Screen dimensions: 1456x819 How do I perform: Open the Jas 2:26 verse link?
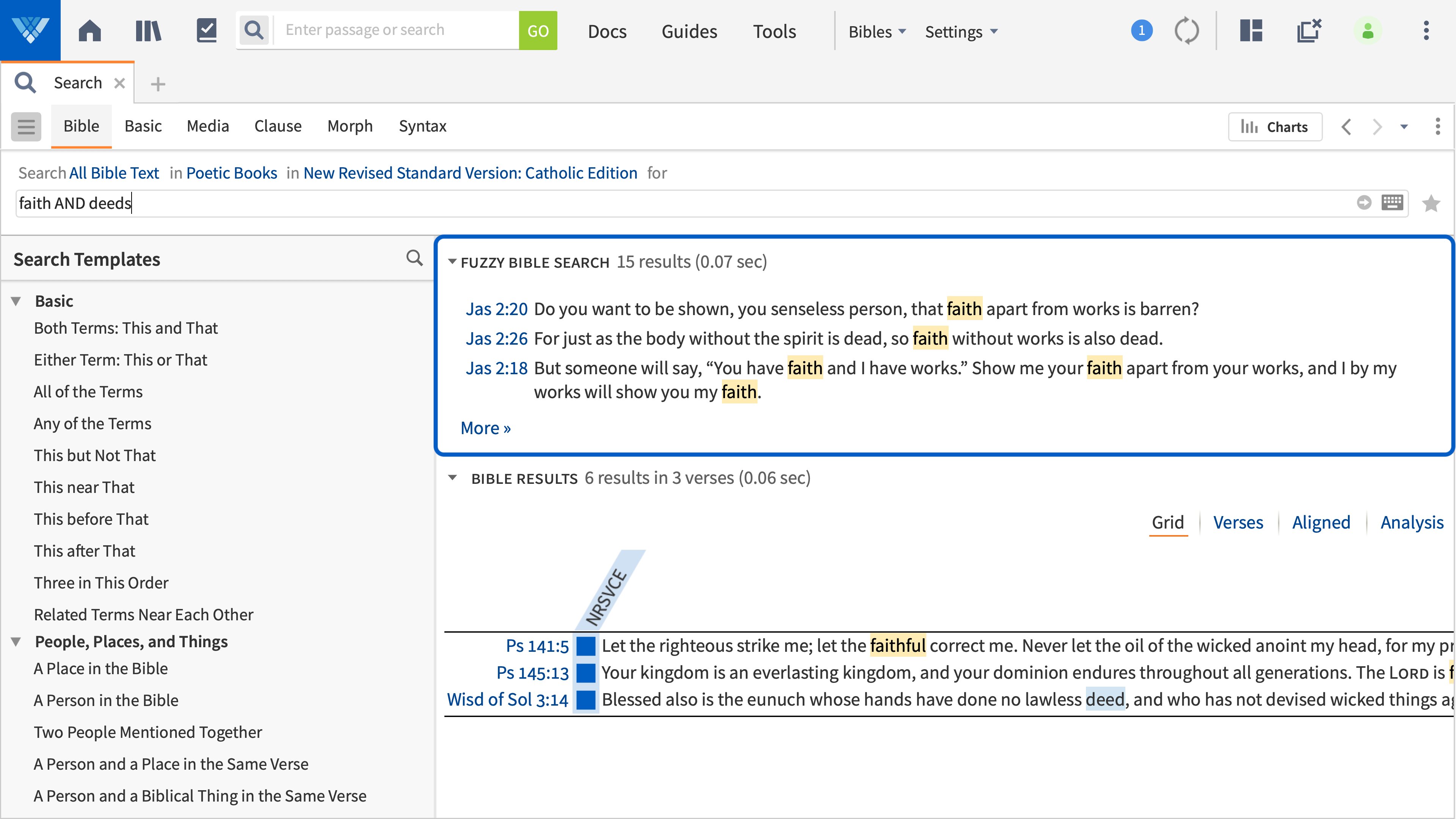(x=496, y=339)
